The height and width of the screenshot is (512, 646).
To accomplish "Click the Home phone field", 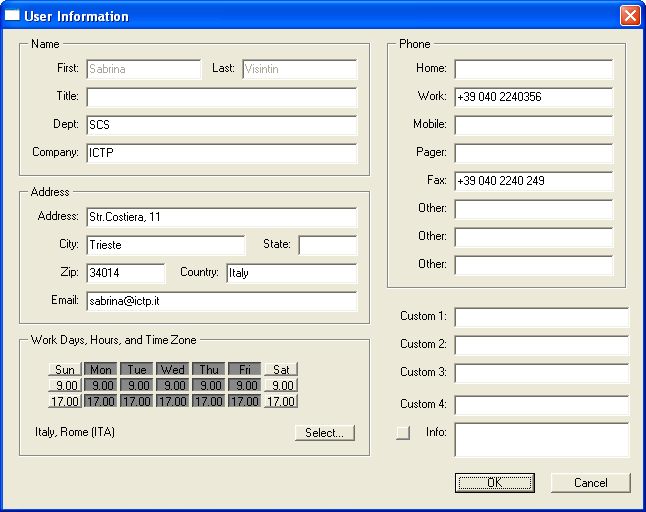I will (533, 70).
